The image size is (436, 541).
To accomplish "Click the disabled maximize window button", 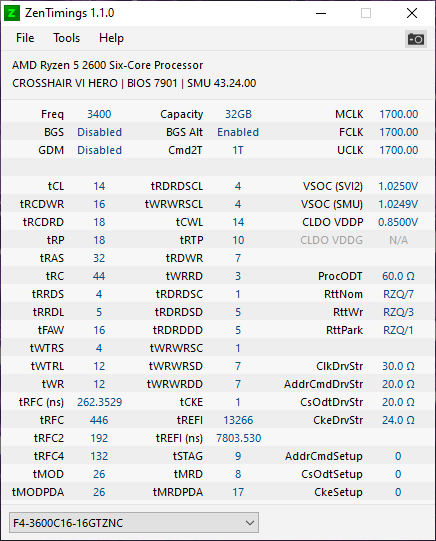I will tap(366, 13).
